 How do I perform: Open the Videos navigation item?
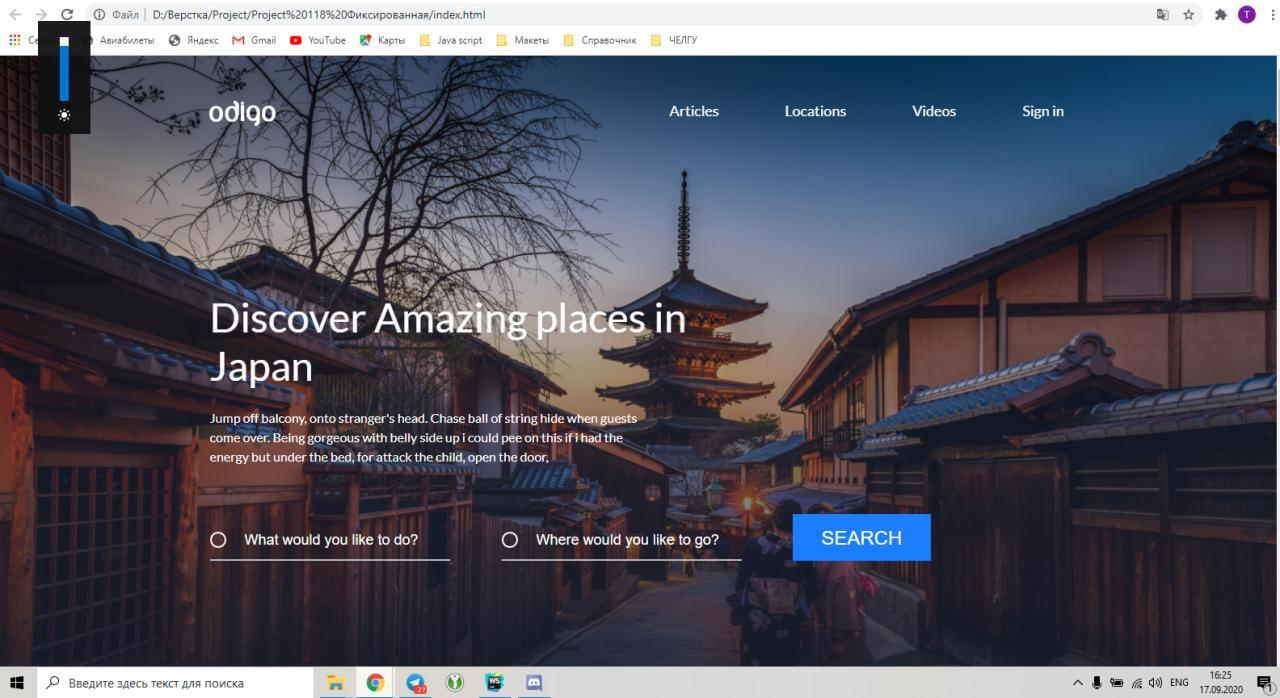[934, 111]
